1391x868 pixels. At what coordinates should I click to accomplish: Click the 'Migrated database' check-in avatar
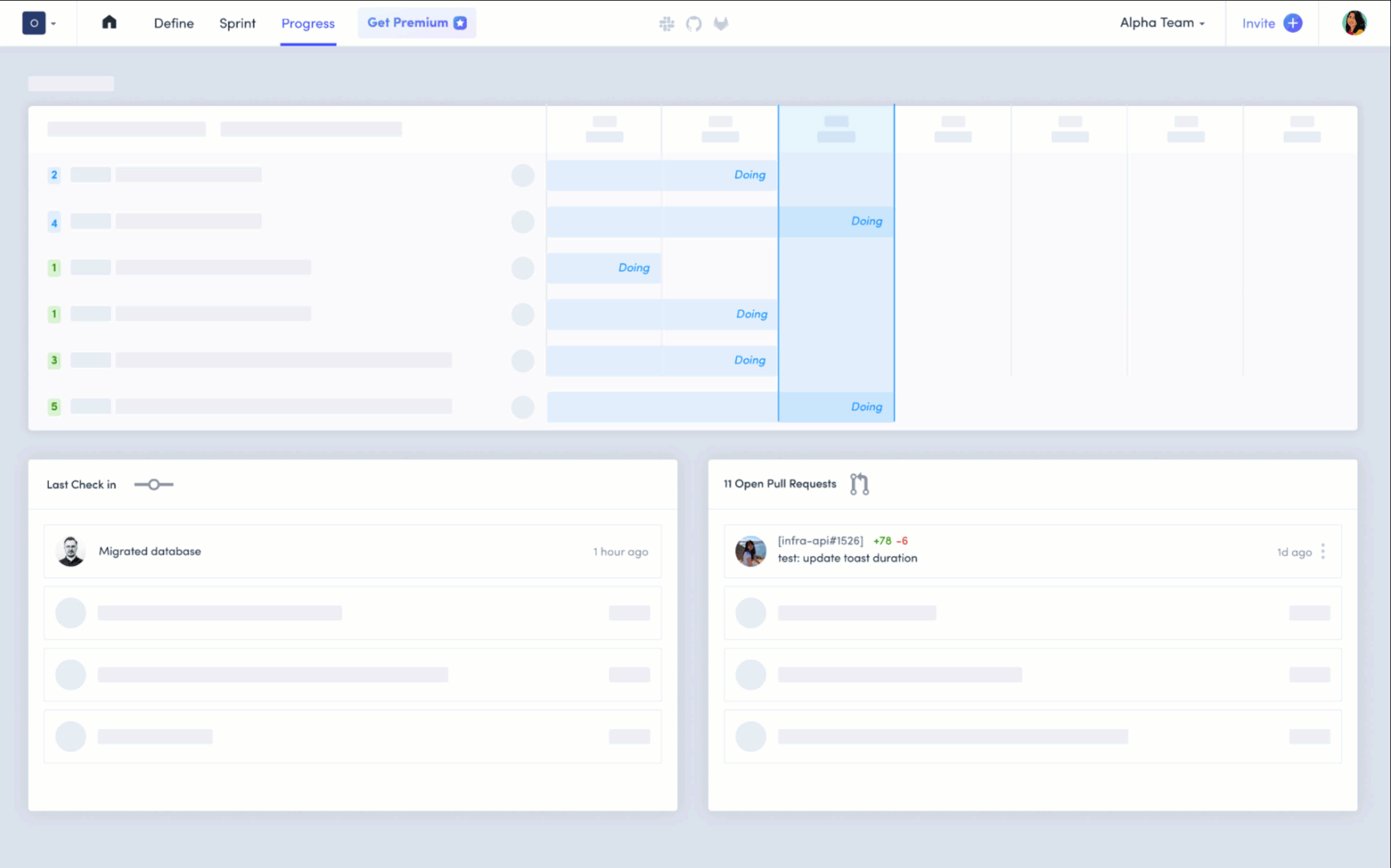(x=71, y=551)
